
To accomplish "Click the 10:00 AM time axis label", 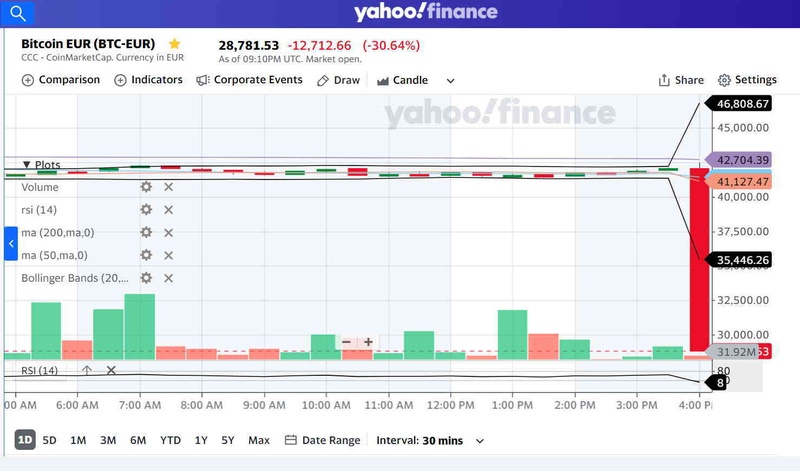I will click(x=326, y=405).
